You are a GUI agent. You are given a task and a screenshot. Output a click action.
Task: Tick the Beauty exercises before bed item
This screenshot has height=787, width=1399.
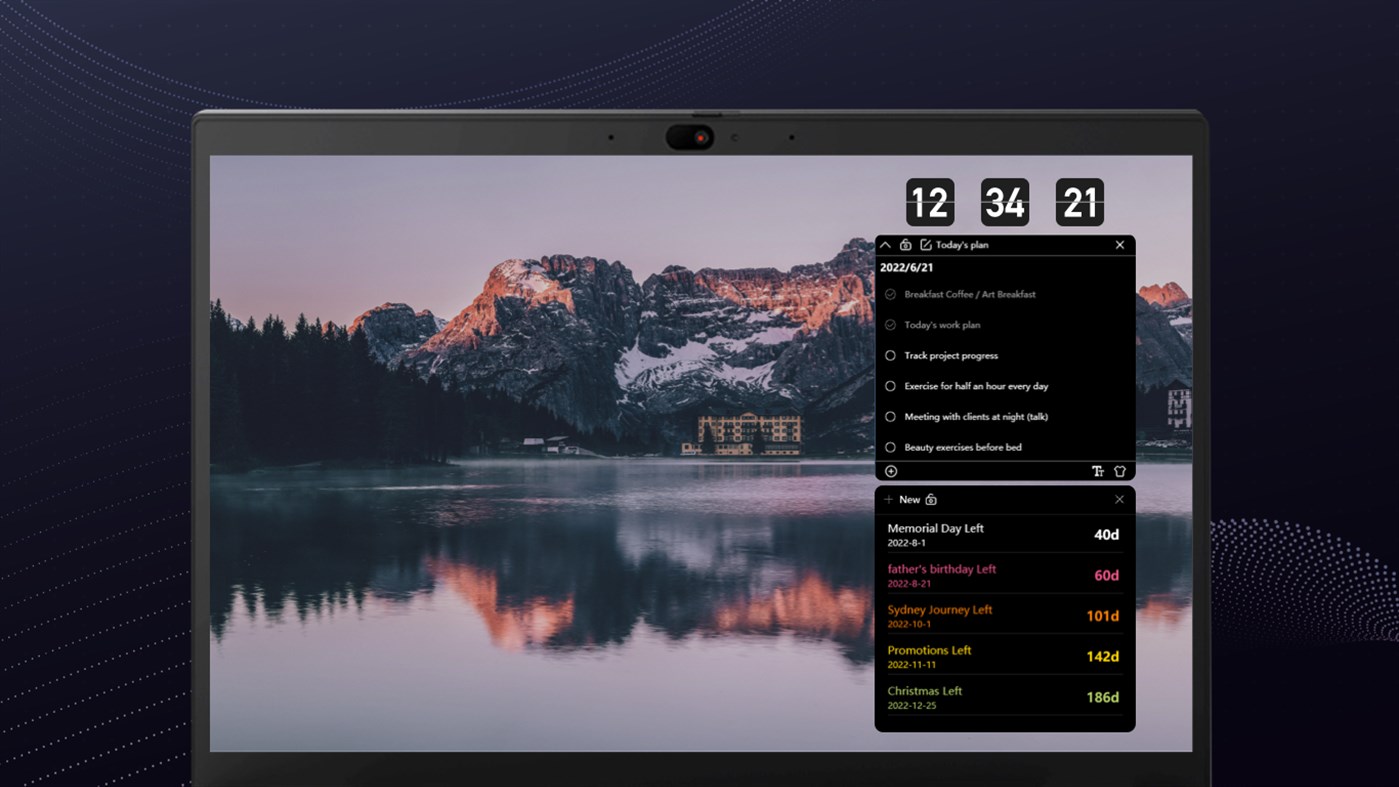890,447
